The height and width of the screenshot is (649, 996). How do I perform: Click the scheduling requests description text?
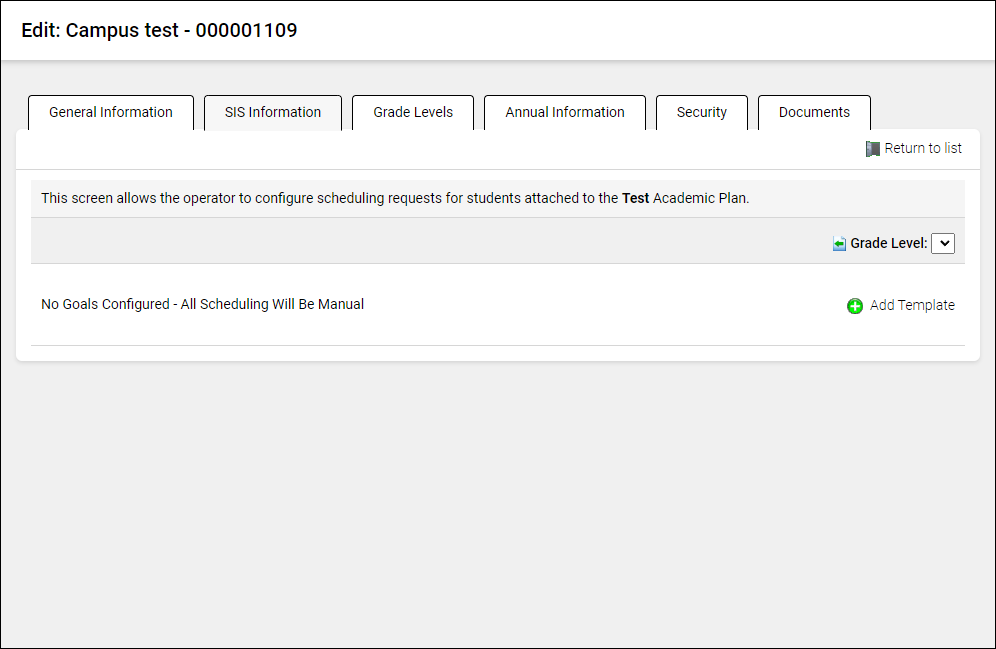(395, 198)
